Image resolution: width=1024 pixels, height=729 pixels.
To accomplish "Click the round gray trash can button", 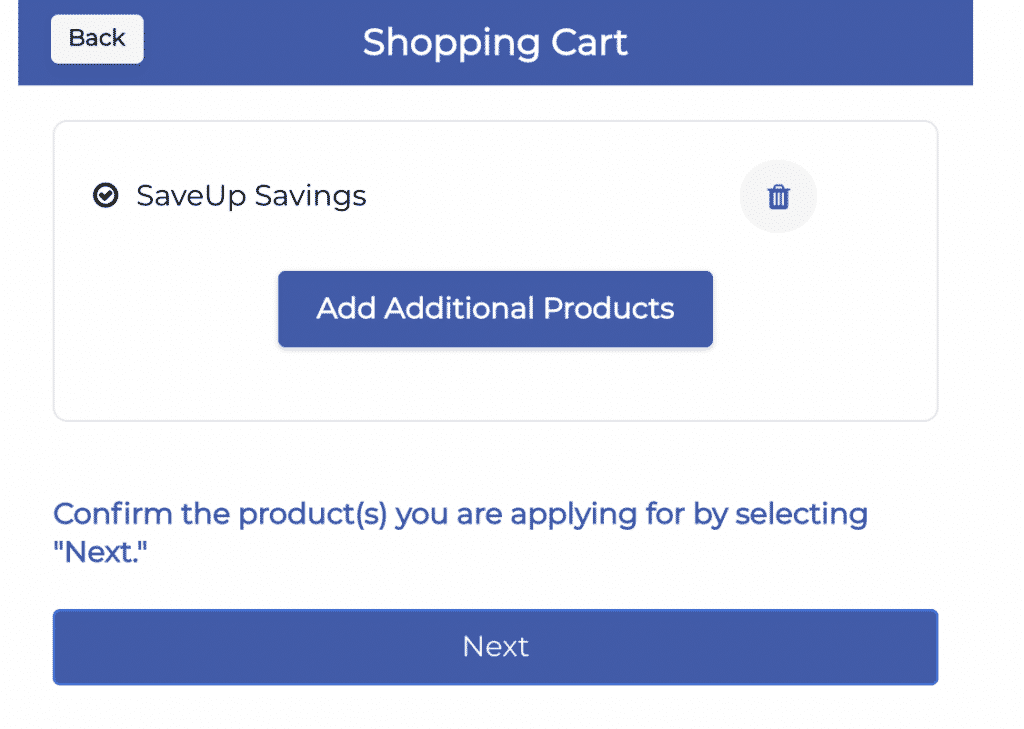I will (x=778, y=197).
